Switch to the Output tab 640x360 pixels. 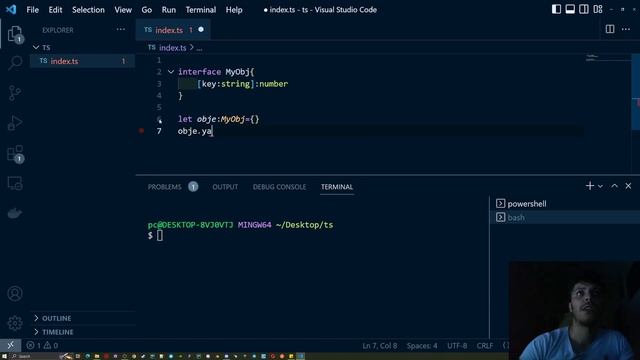pyautogui.click(x=225, y=187)
